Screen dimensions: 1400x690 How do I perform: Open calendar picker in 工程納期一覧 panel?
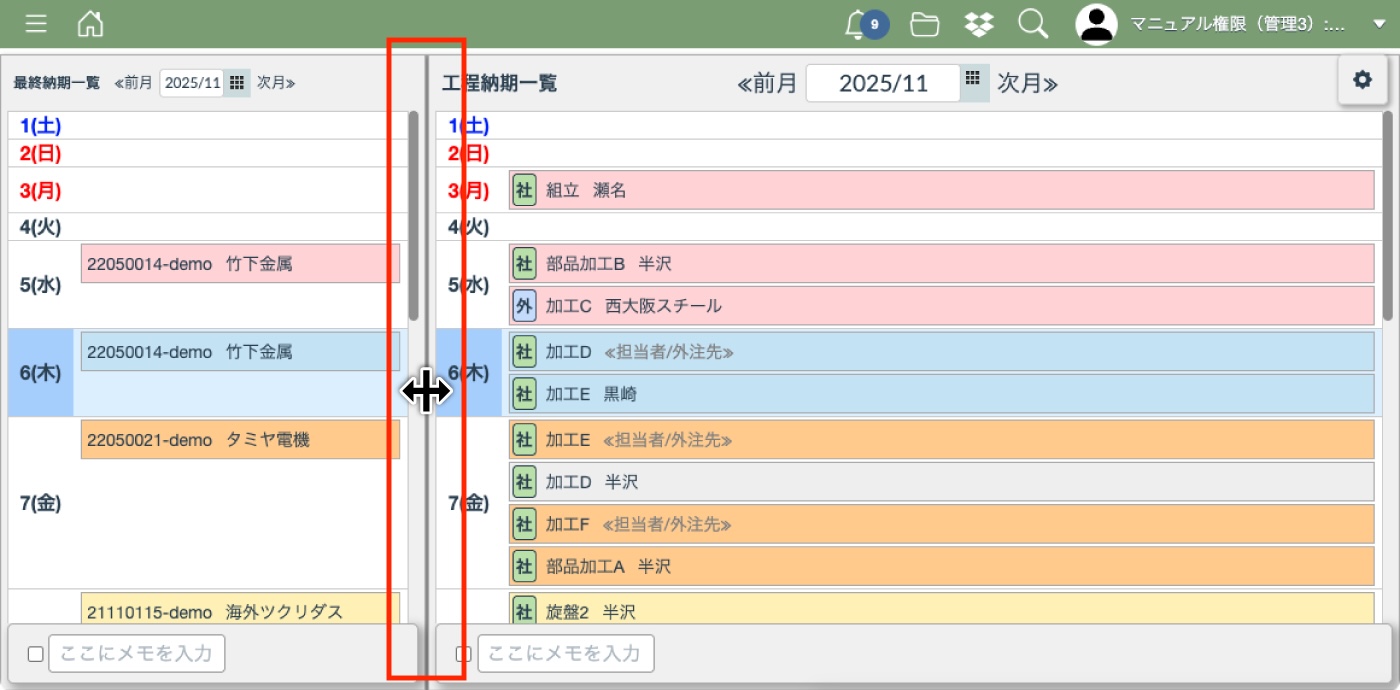point(974,82)
